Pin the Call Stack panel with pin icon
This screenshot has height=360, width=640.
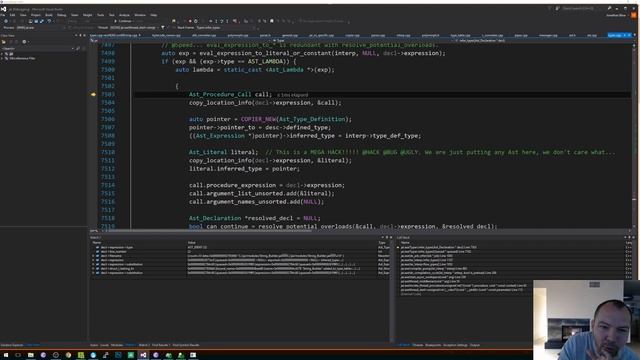[629, 237]
